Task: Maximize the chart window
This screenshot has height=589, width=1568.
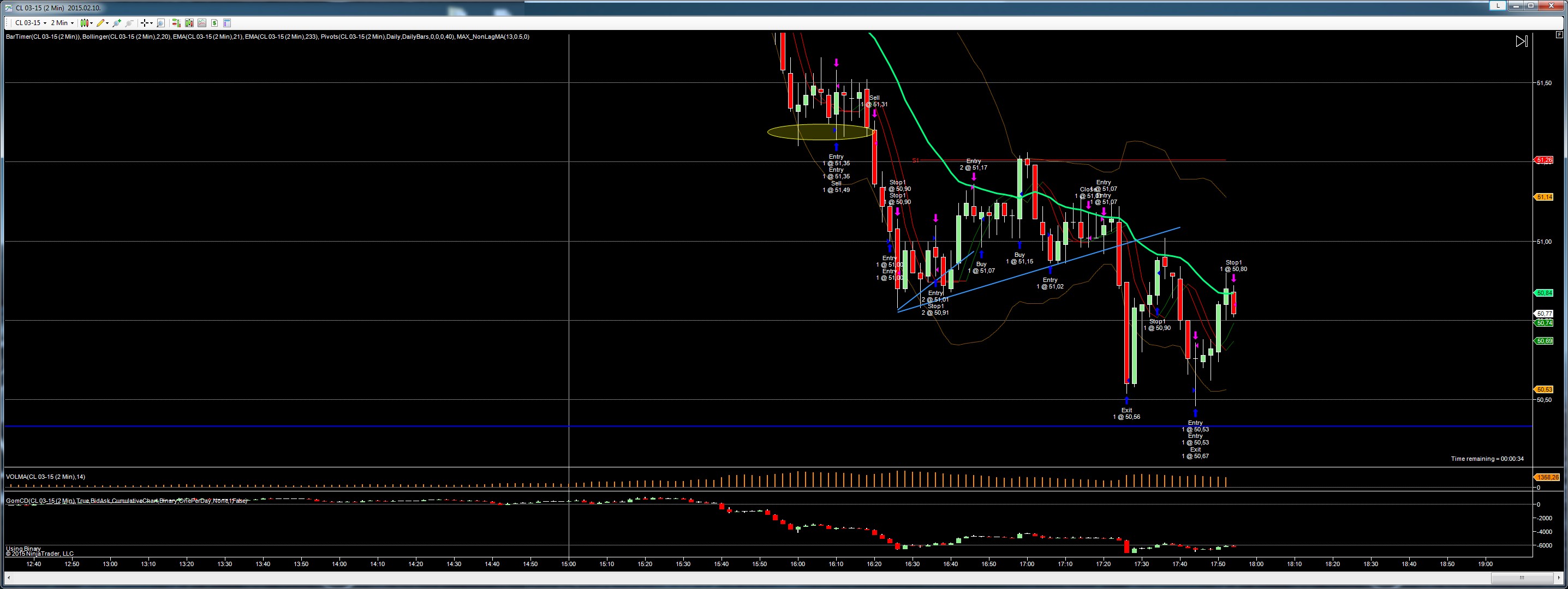Action: pos(1531,5)
